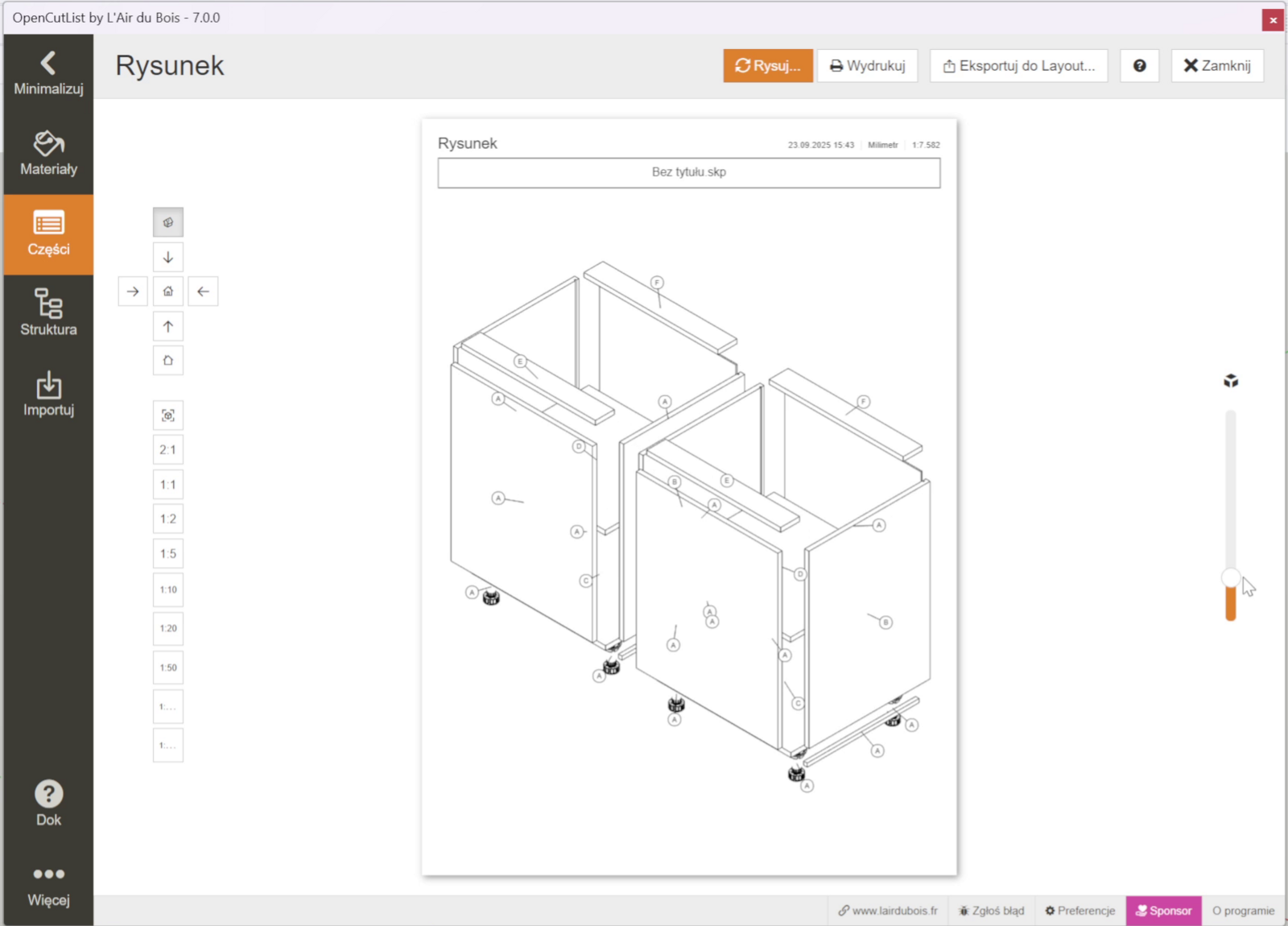This screenshot has width=1288, height=926.
Task: Select the isometric view button
Action: pyautogui.click(x=168, y=222)
